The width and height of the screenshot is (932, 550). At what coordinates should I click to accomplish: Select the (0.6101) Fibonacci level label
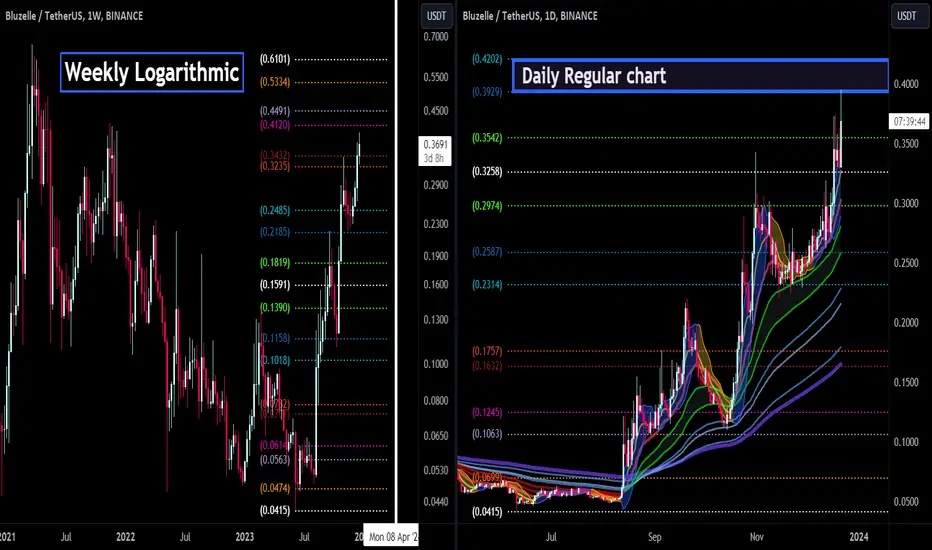click(x=275, y=59)
